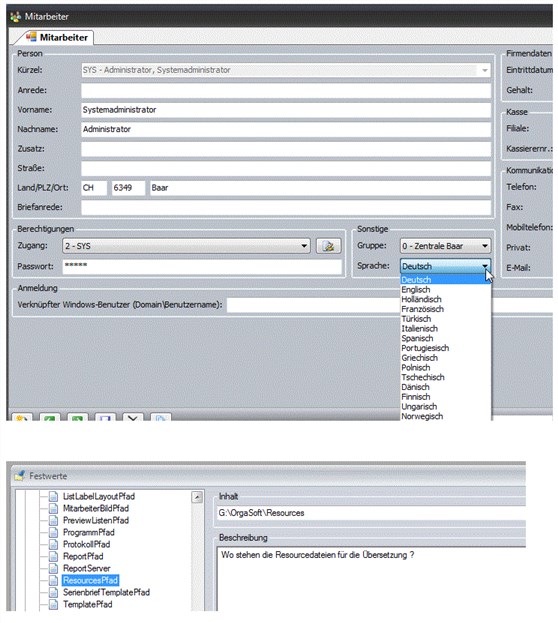558x623 pixels.
Task: Pick Französisch from the Sprache list
Action: click(446, 309)
